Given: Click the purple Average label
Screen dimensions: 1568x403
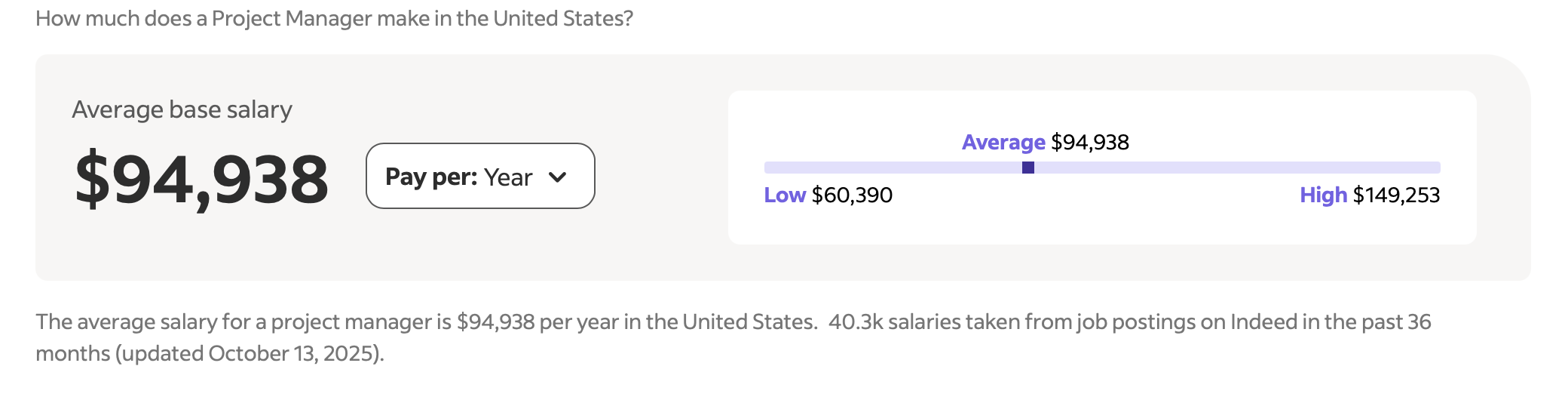Looking at the screenshot, I should click(x=1003, y=142).
